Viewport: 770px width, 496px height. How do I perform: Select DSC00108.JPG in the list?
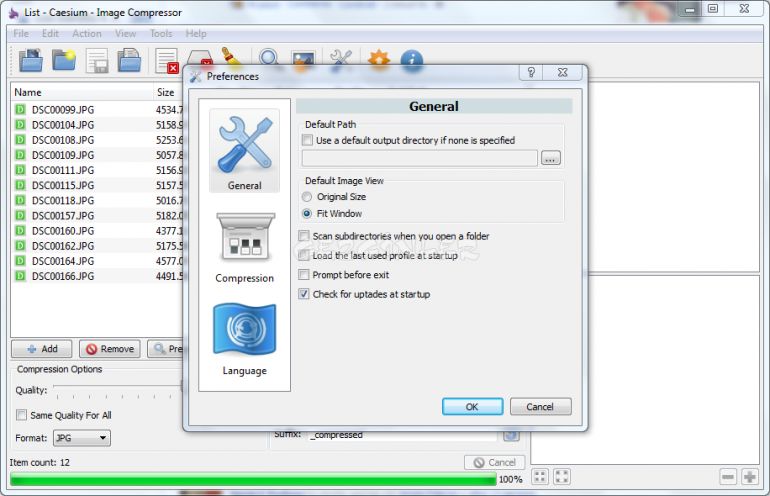[x=97, y=140]
